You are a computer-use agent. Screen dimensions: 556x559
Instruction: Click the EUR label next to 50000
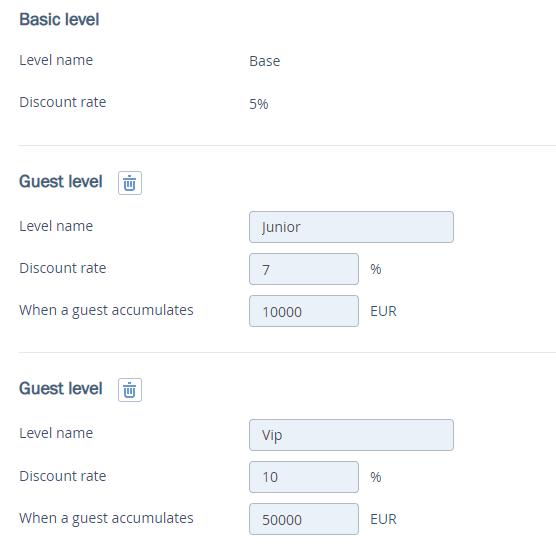383,519
